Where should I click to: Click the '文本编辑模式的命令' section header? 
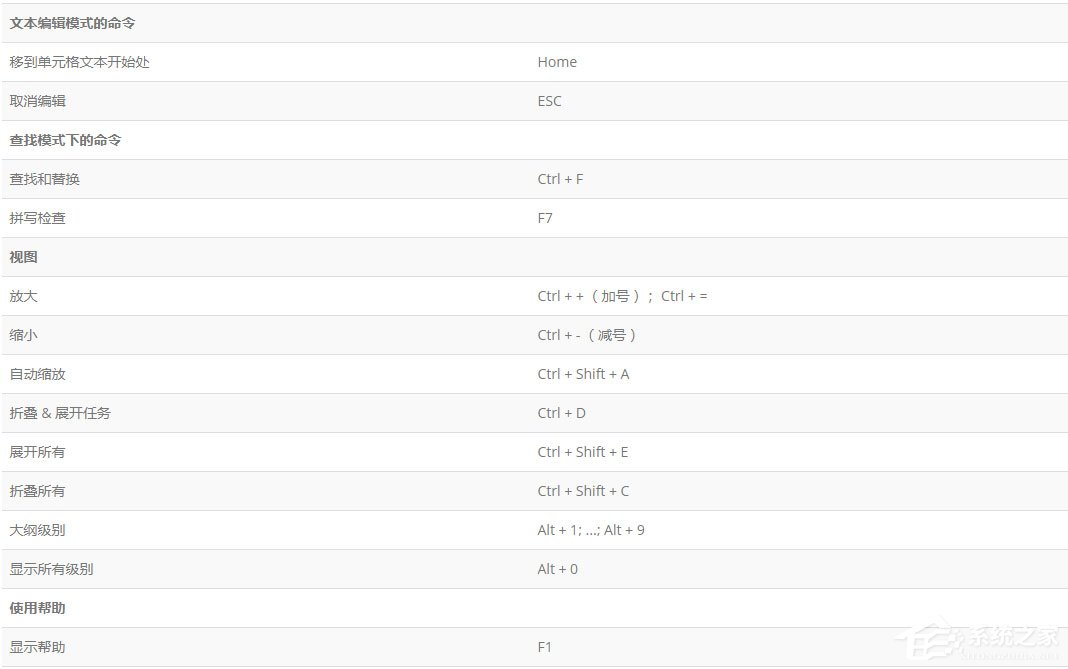pos(72,23)
